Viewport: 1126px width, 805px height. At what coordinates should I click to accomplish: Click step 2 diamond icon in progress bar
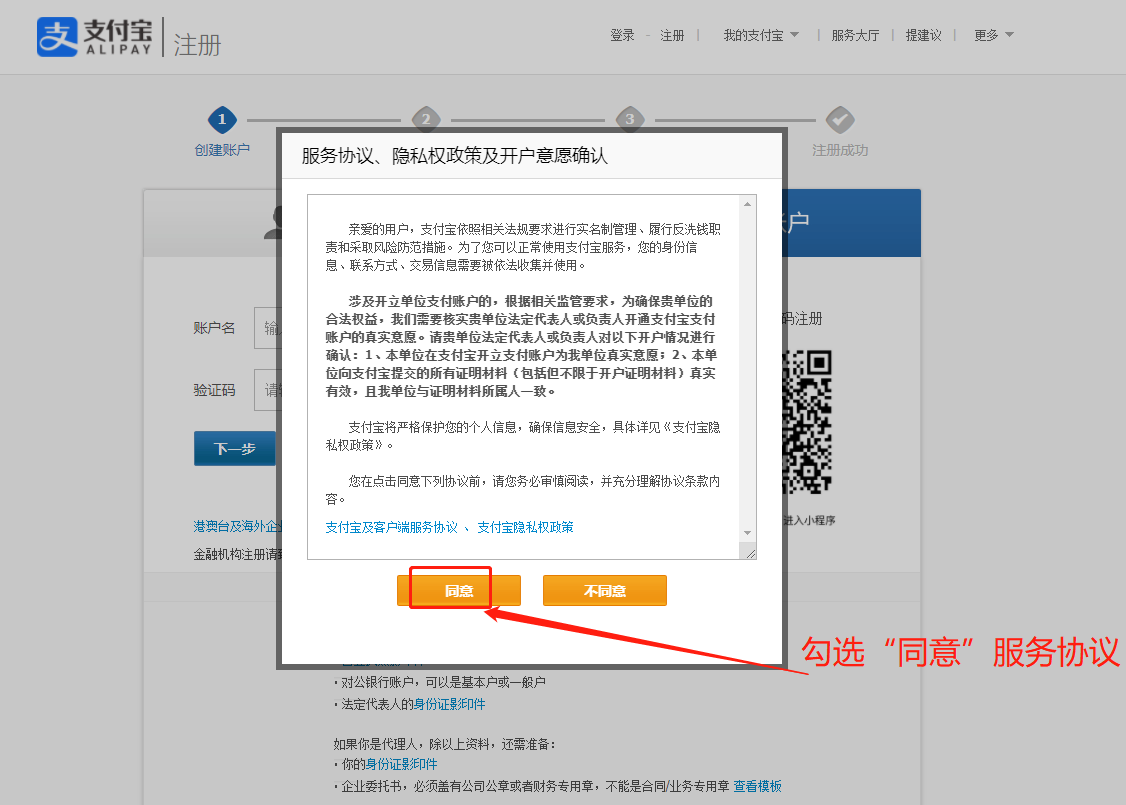tap(426, 119)
